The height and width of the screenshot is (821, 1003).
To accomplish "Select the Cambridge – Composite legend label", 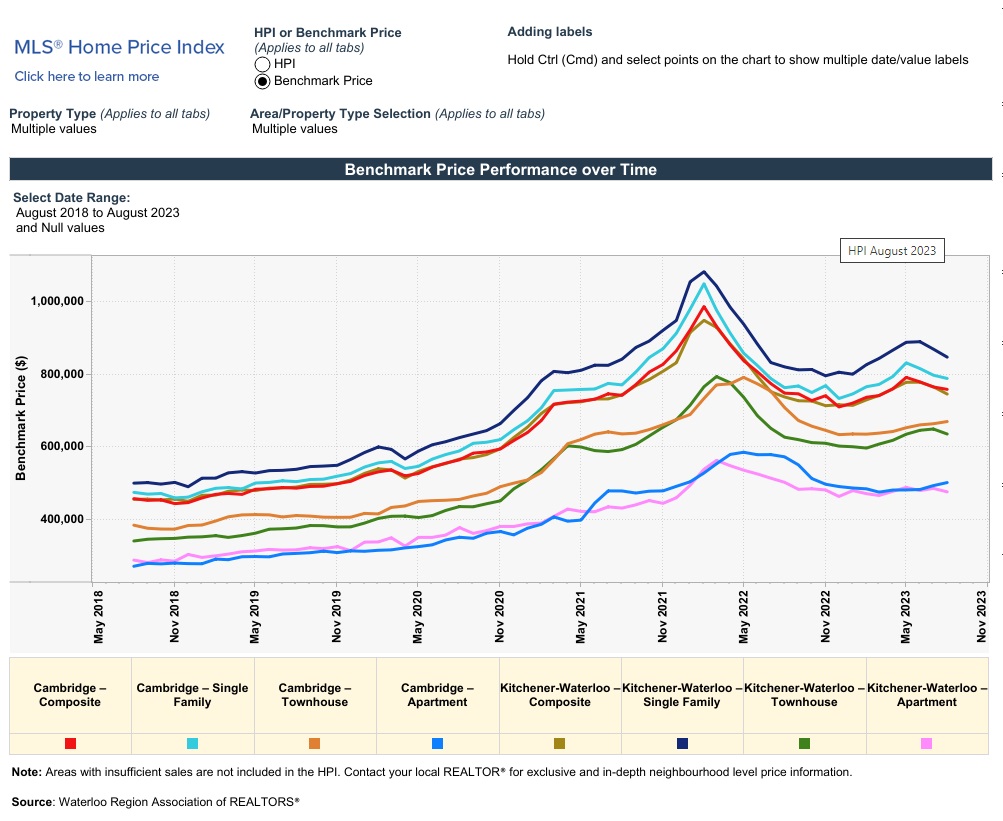I will click(x=70, y=695).
